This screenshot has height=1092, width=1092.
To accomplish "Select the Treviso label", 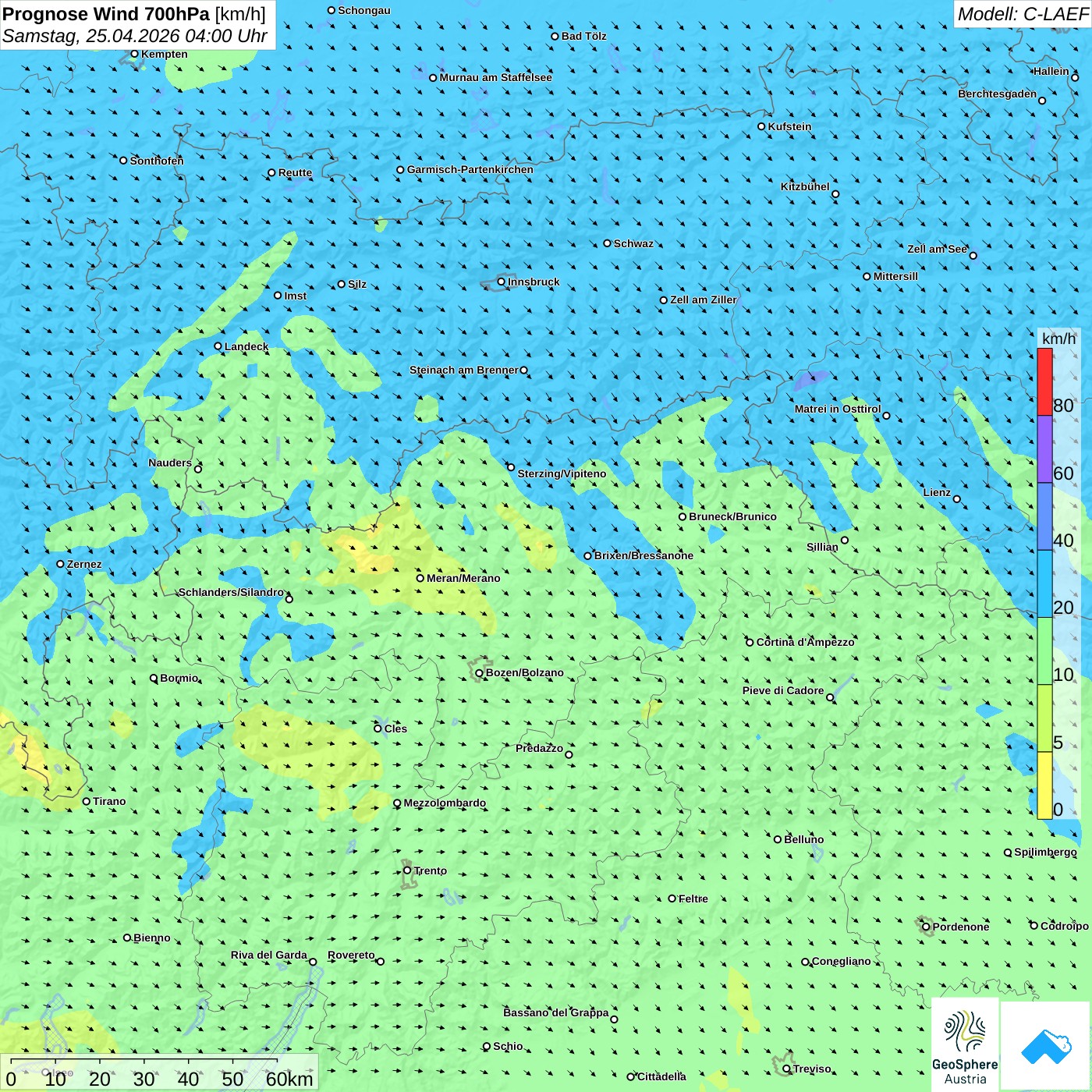I will (x=812, y=1069).
